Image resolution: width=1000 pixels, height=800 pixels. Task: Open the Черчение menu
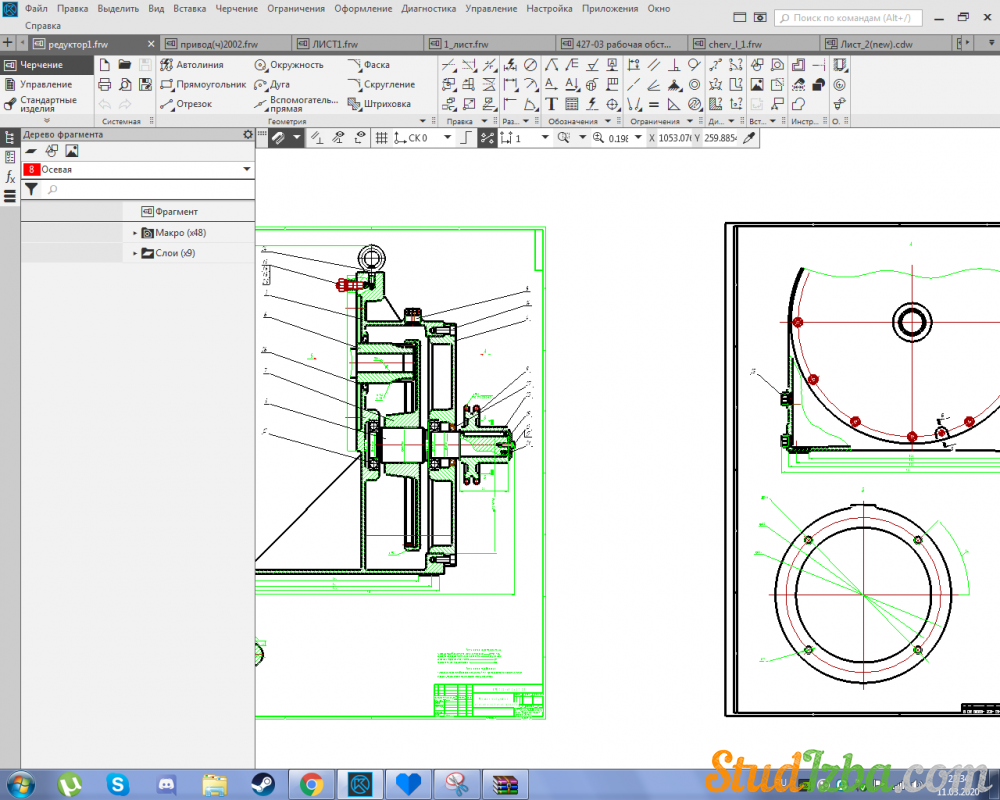[x=236, y=8]
